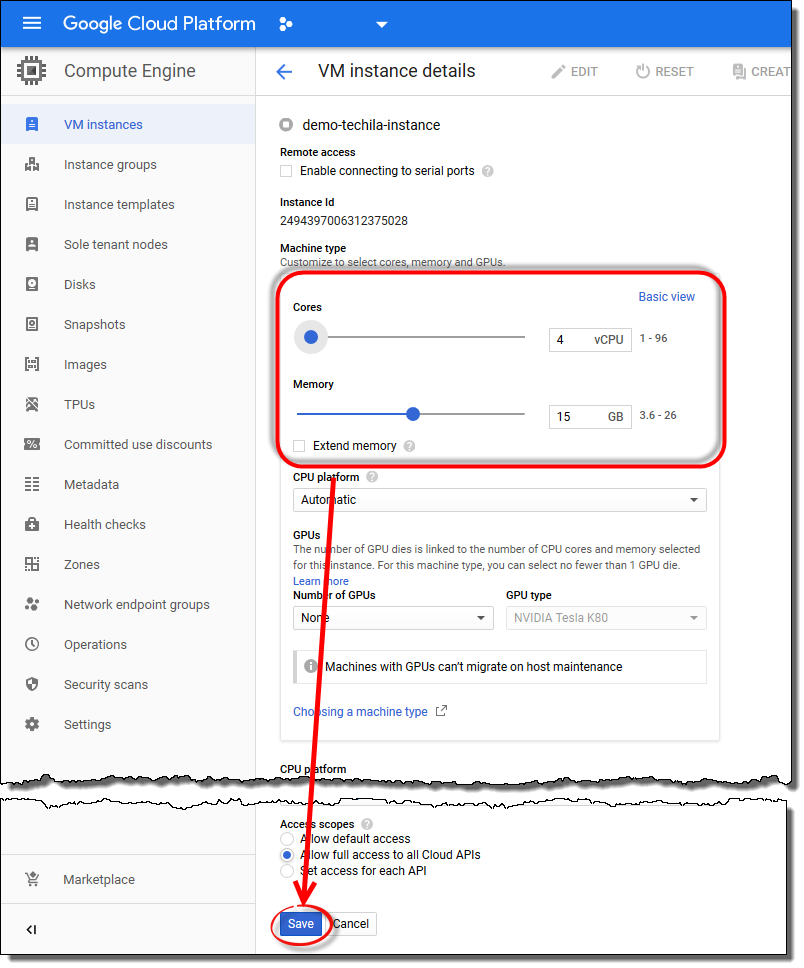Click the Disks sidebar icon
The width and height of the screenshot is (804, 968).
pyautogui.click(x=32, y=285)
